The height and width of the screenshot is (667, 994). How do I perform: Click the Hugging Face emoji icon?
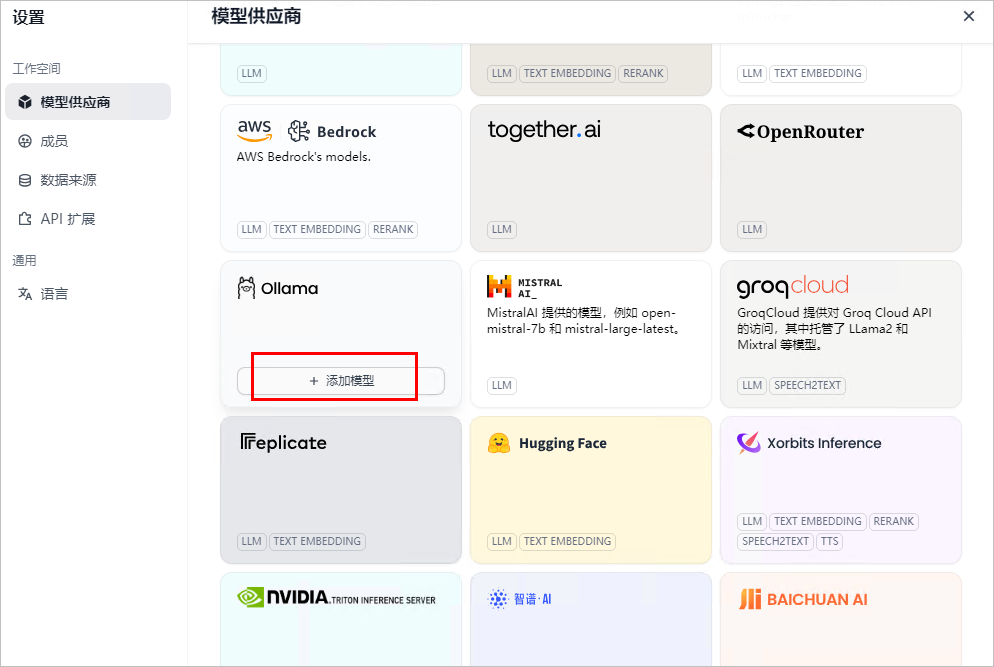[499, 443]
